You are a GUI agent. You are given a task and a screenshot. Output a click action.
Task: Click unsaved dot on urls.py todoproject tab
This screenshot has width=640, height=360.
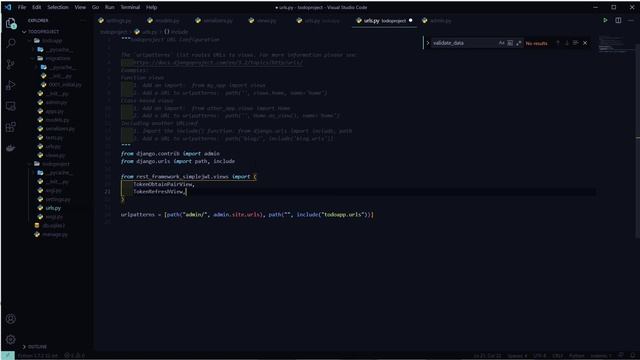(x=411, y=20)
